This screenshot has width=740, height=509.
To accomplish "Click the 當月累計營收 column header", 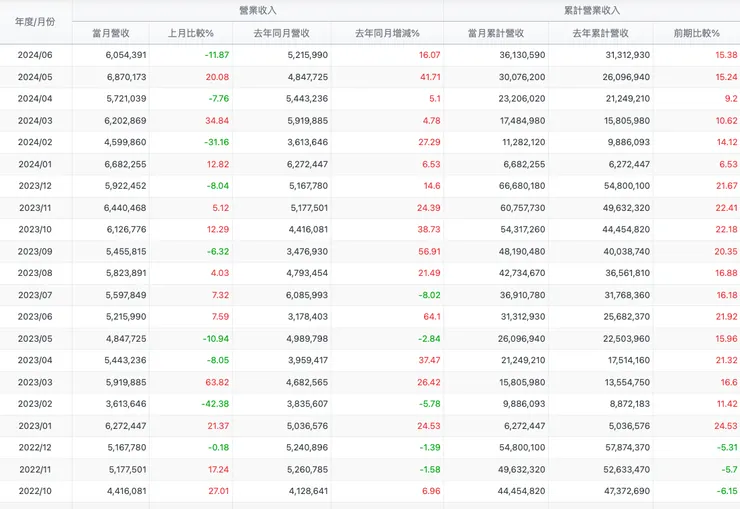I will (496, 33).
